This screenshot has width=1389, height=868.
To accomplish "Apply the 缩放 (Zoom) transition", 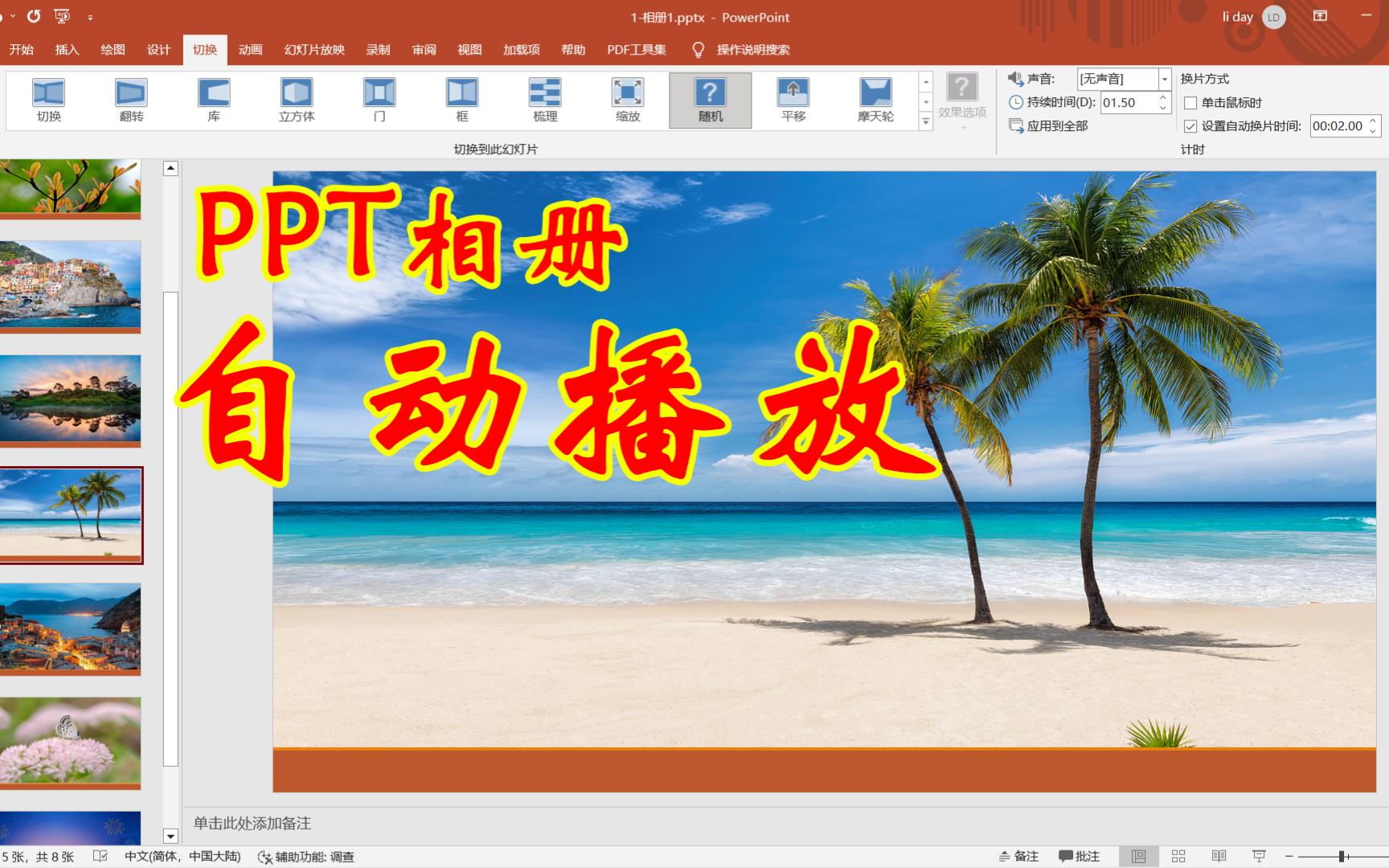I will pos(628,98).
